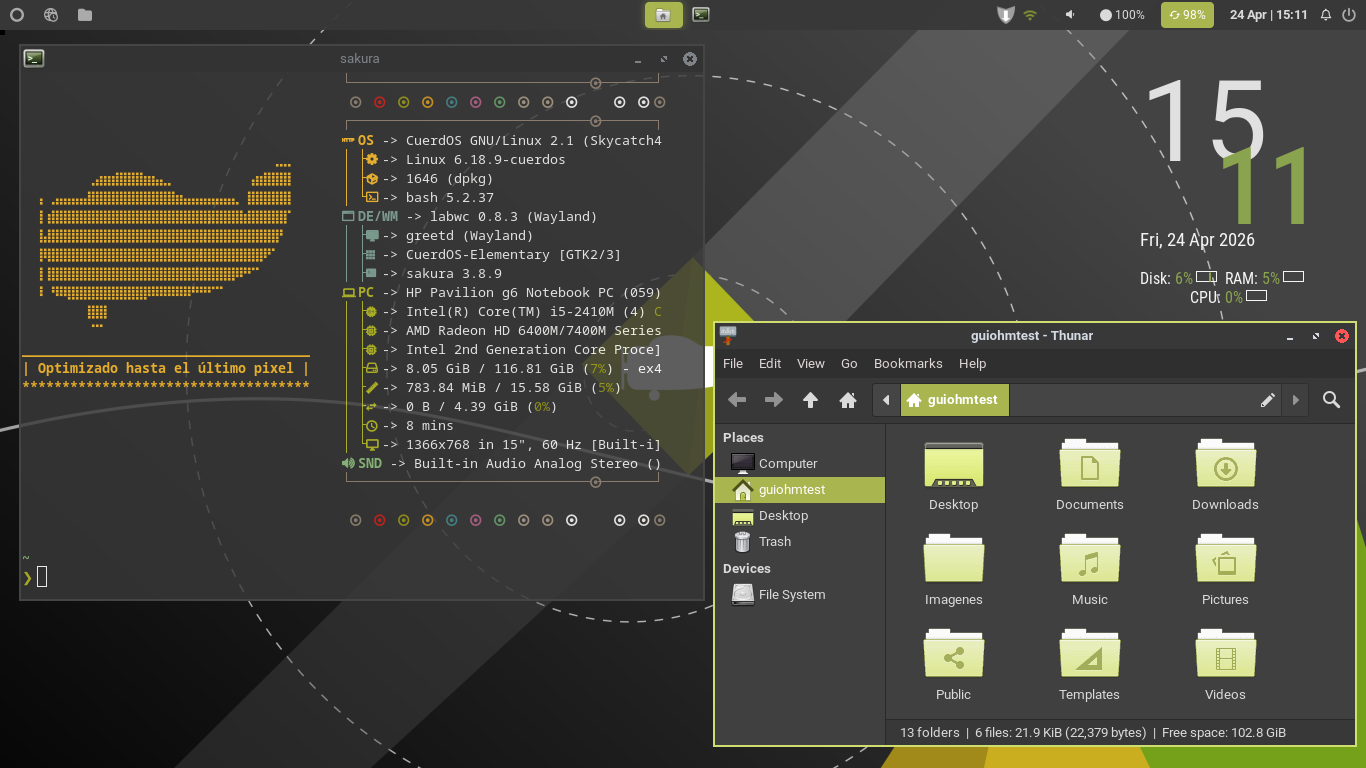Select Desktop in the Thunar Places sidebar

click(x=800, y=516)
